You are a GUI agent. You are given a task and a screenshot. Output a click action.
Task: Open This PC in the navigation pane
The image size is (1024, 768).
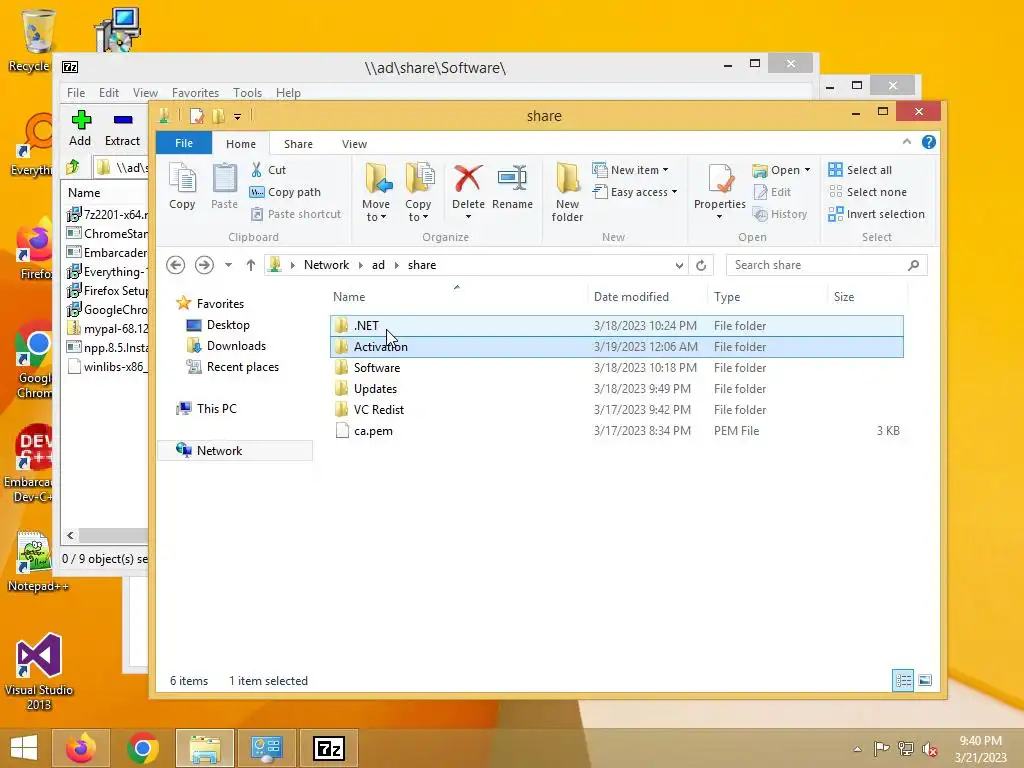coord(216,409)
